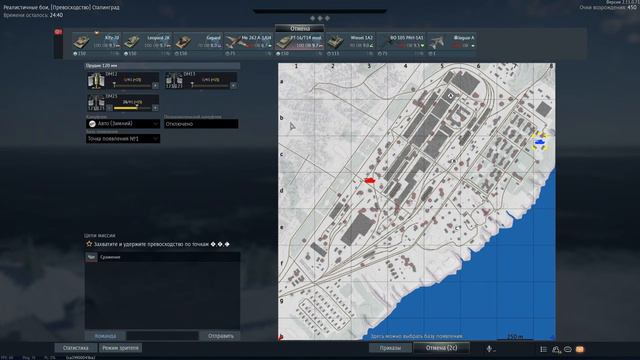Click the Отправить send button
This screenshot has width=640, height=360.
tap(220, 336)
